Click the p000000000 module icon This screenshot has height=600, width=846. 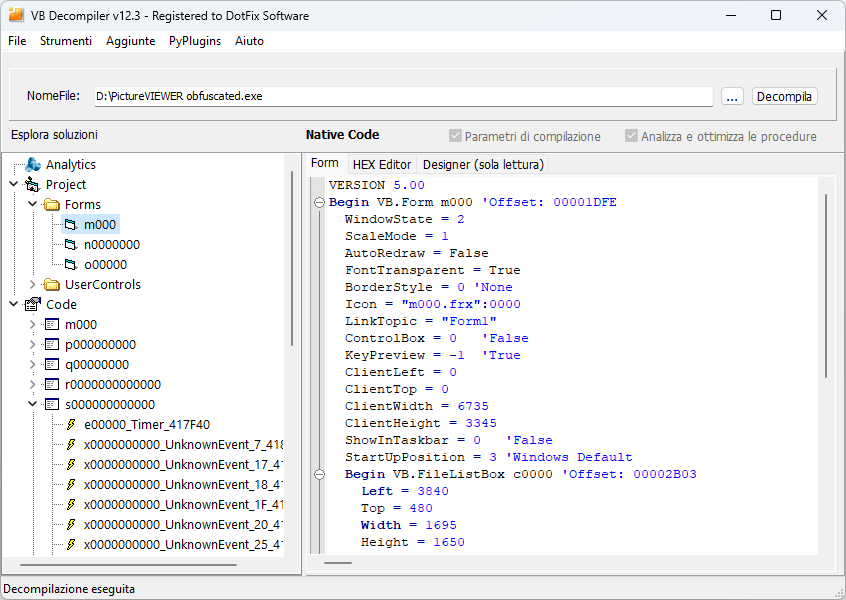coord(52,344)
